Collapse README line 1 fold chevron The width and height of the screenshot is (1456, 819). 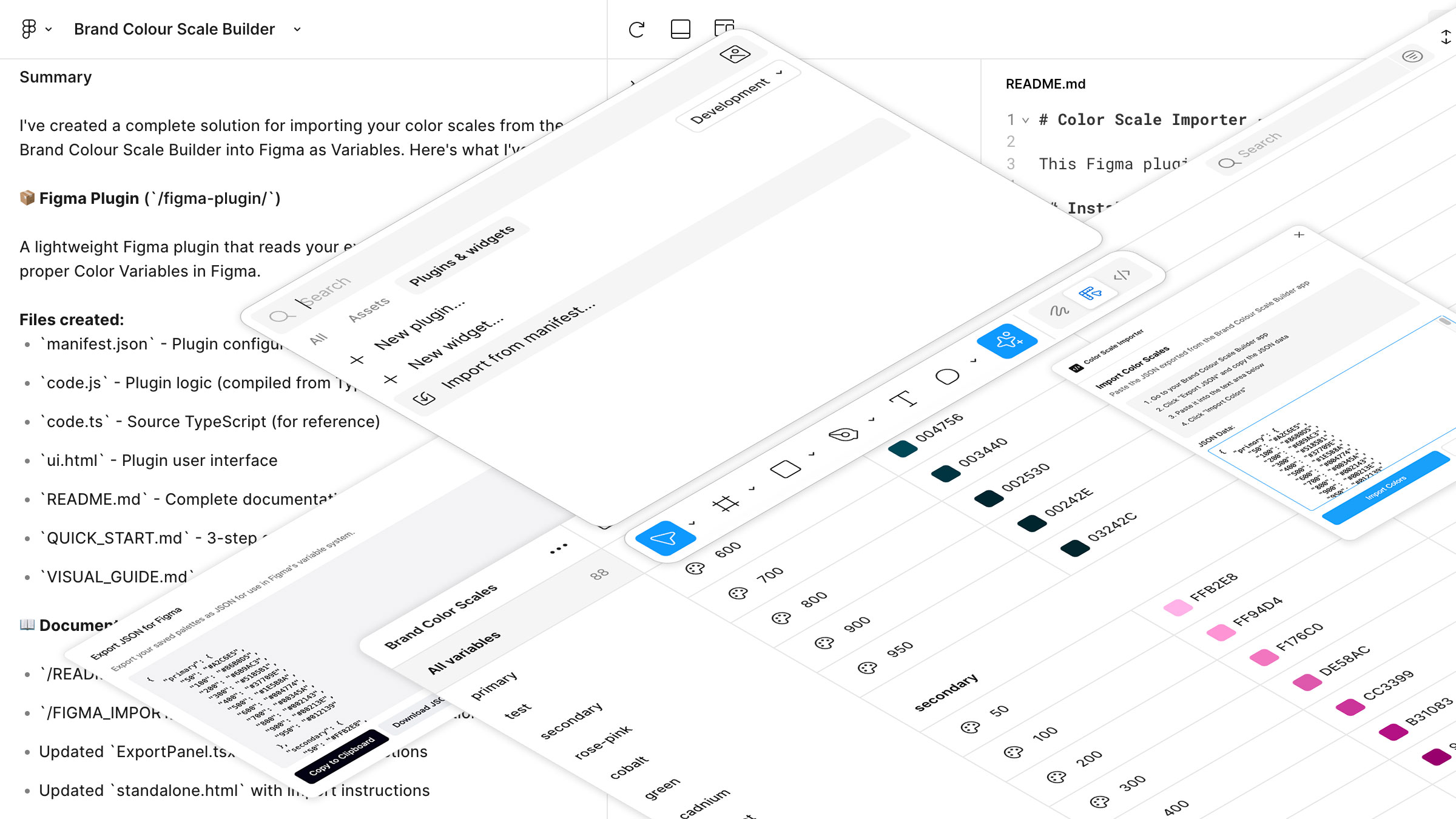(x=1025, y=120)
